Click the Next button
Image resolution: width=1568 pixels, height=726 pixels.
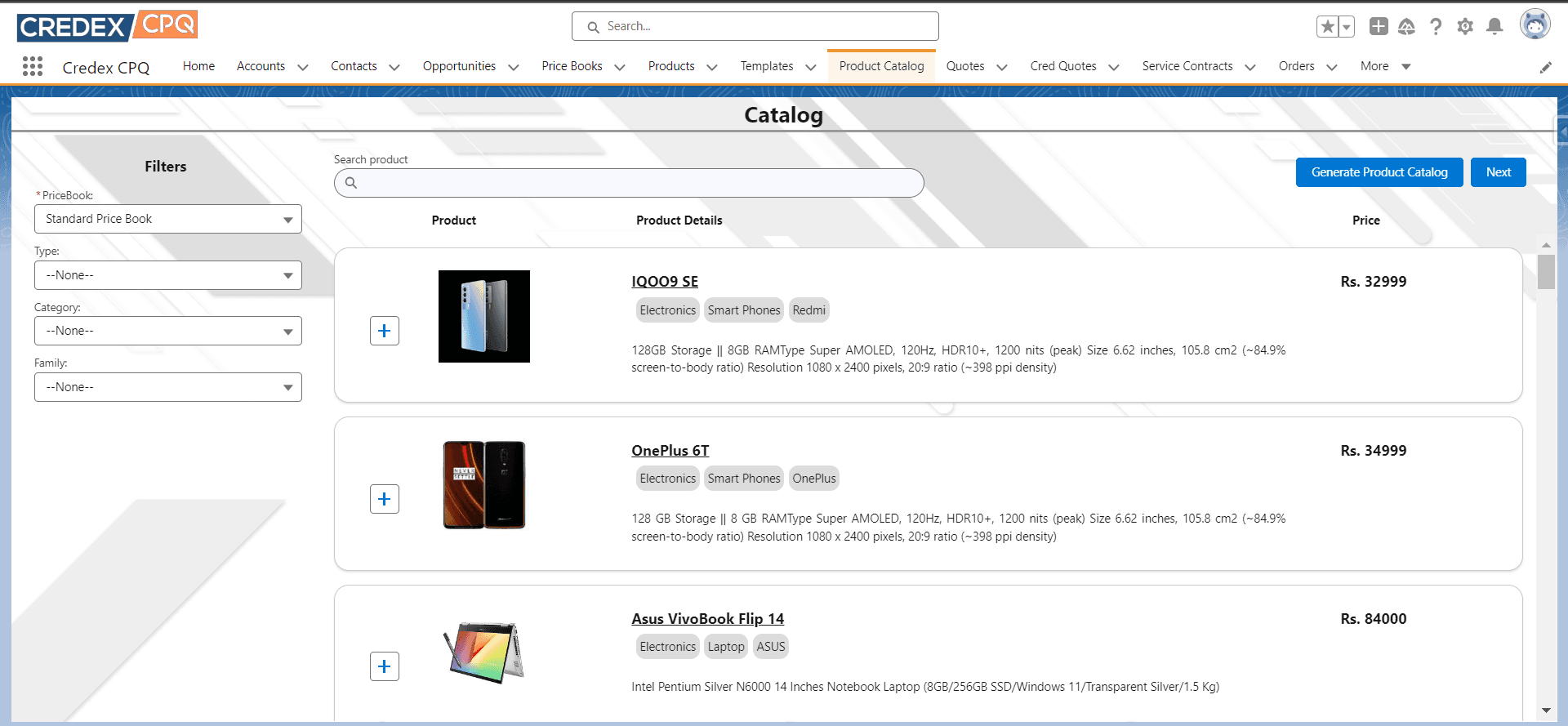click(x=1499, y=172)
